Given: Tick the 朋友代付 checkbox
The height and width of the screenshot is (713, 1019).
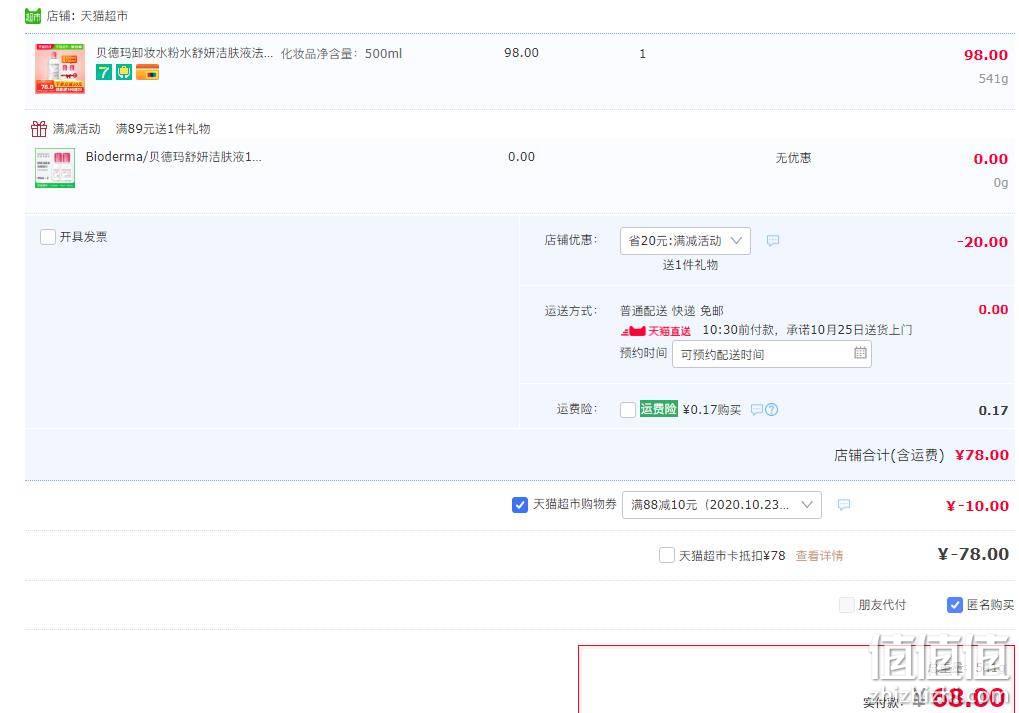Looking at the screenshot, I should click(846, 604).
